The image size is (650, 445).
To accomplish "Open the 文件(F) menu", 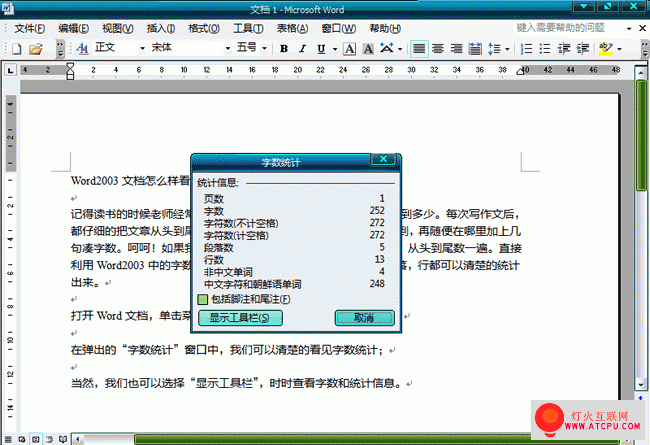I will (29, 28).
